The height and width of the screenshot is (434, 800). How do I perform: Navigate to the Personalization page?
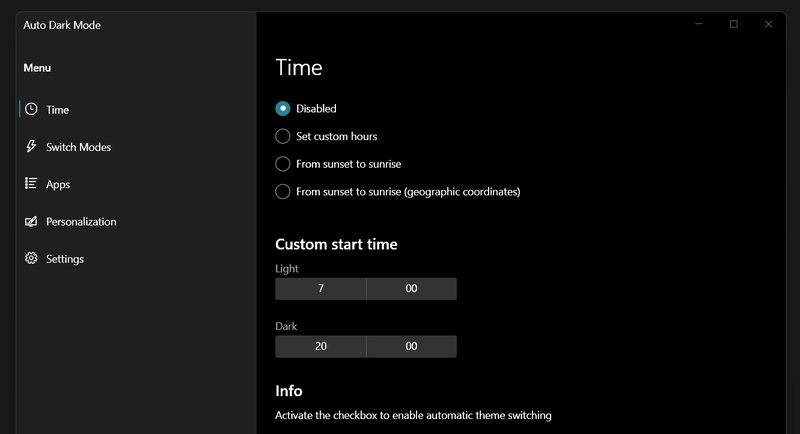click(x=81, y=221)
